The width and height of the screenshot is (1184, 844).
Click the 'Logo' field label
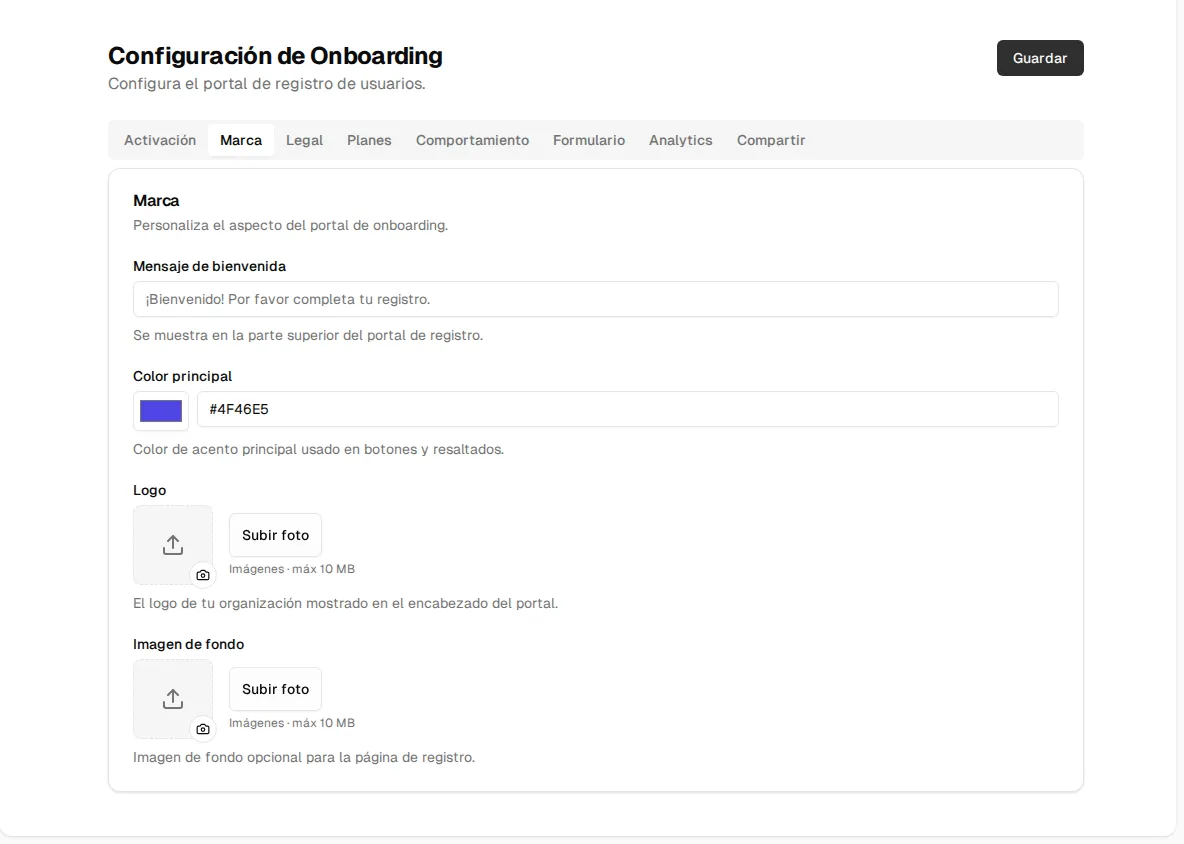click(150, 491)
